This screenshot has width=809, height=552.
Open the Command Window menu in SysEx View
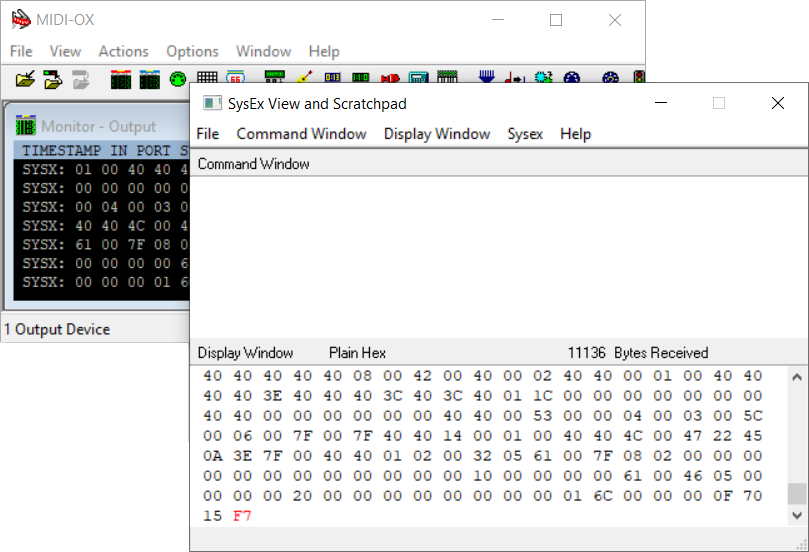[301, 134]
